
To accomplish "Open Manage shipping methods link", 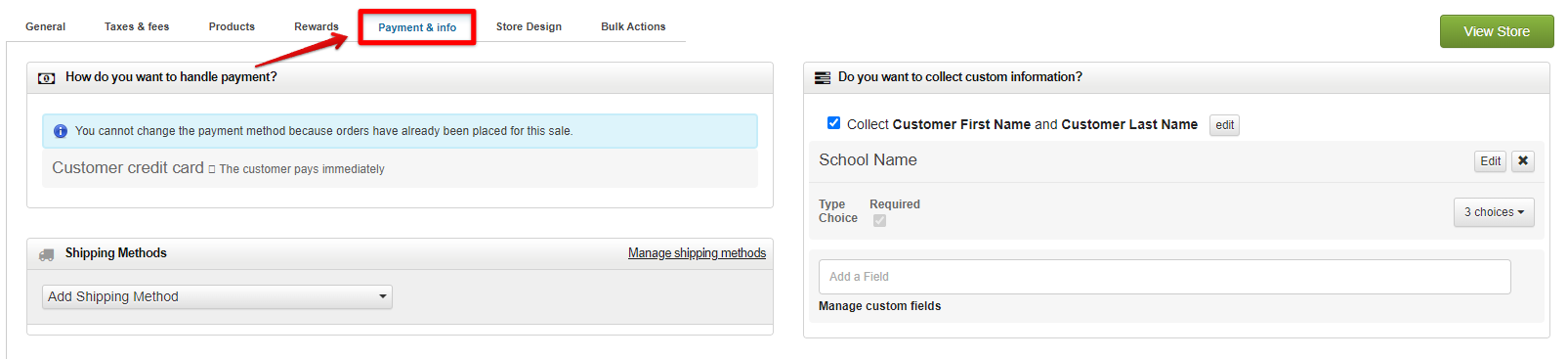I will [x=697, y=253].
